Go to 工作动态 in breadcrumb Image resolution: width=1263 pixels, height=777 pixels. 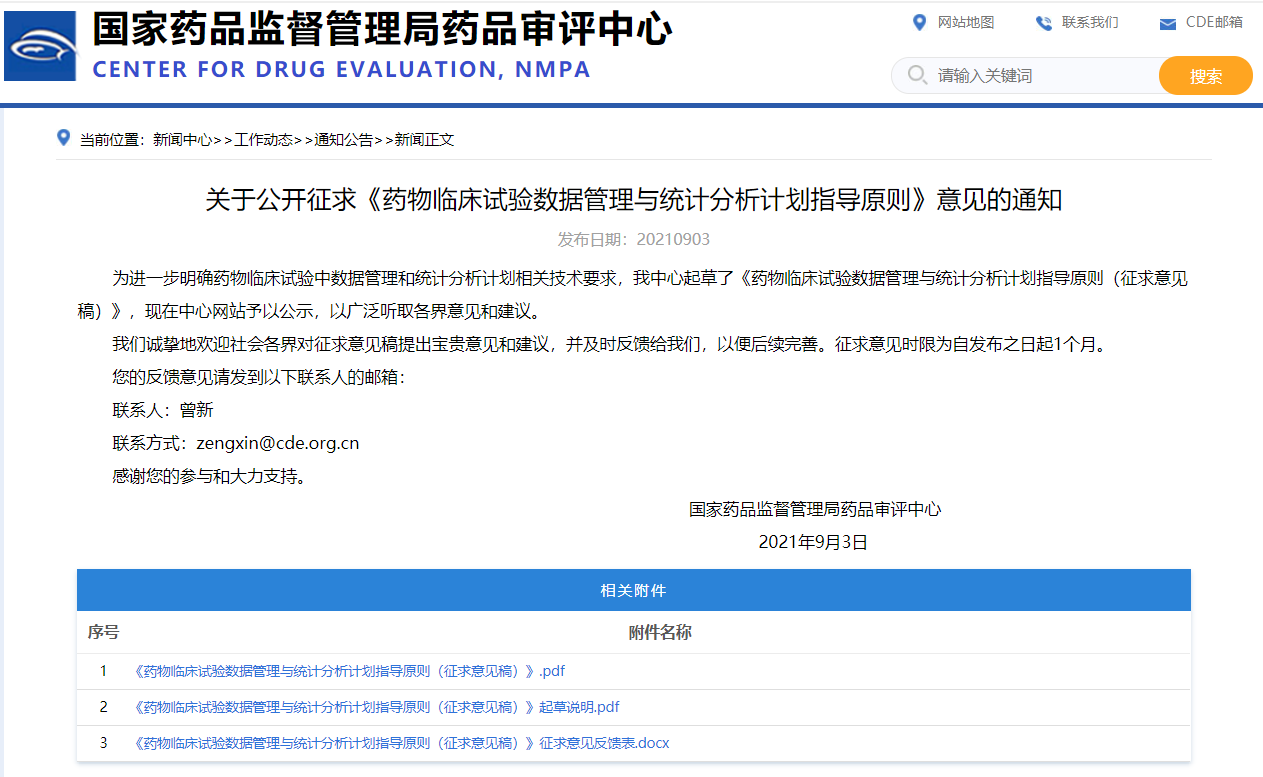(263, 140)
